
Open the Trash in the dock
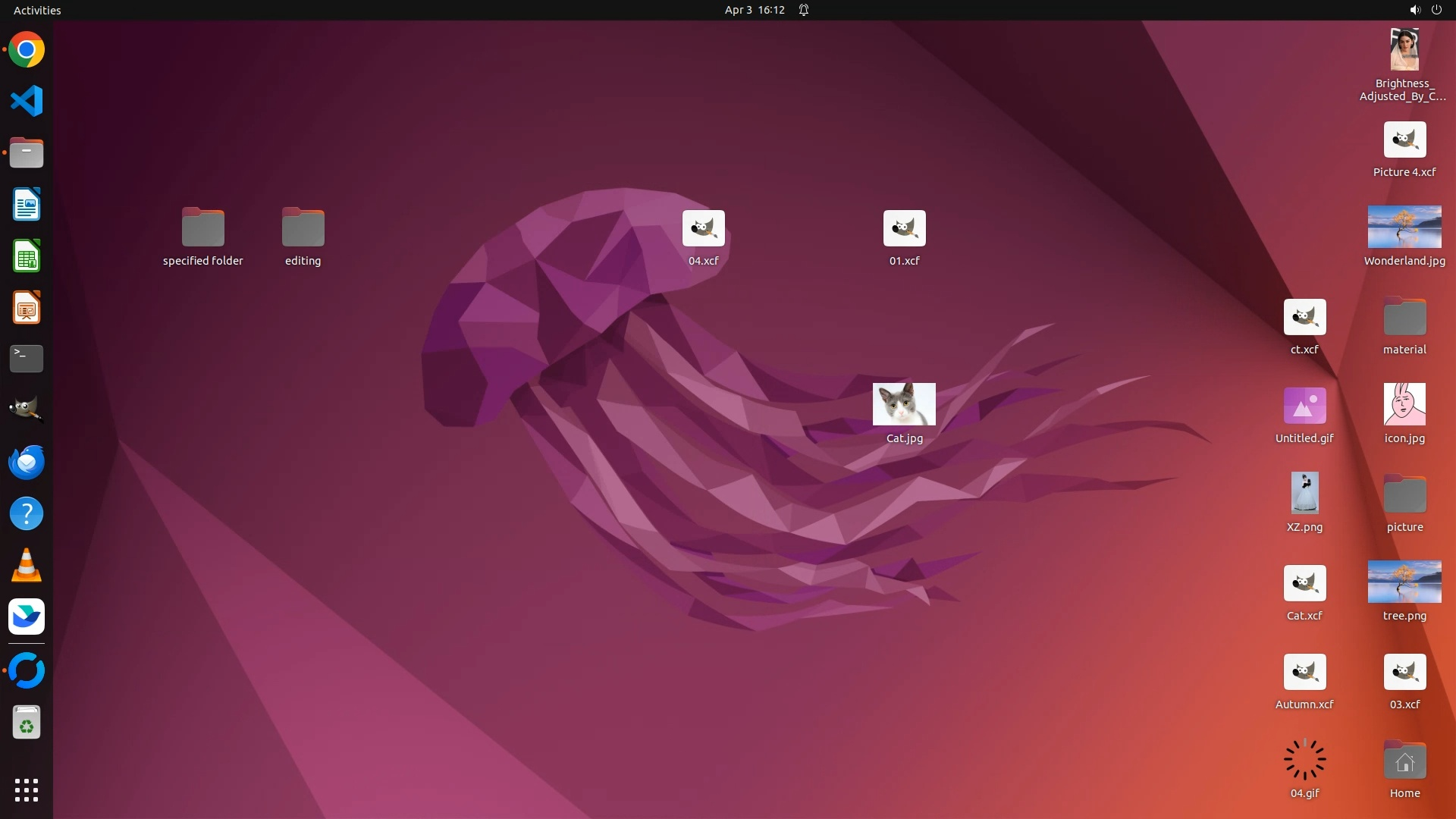coord(27,723)
